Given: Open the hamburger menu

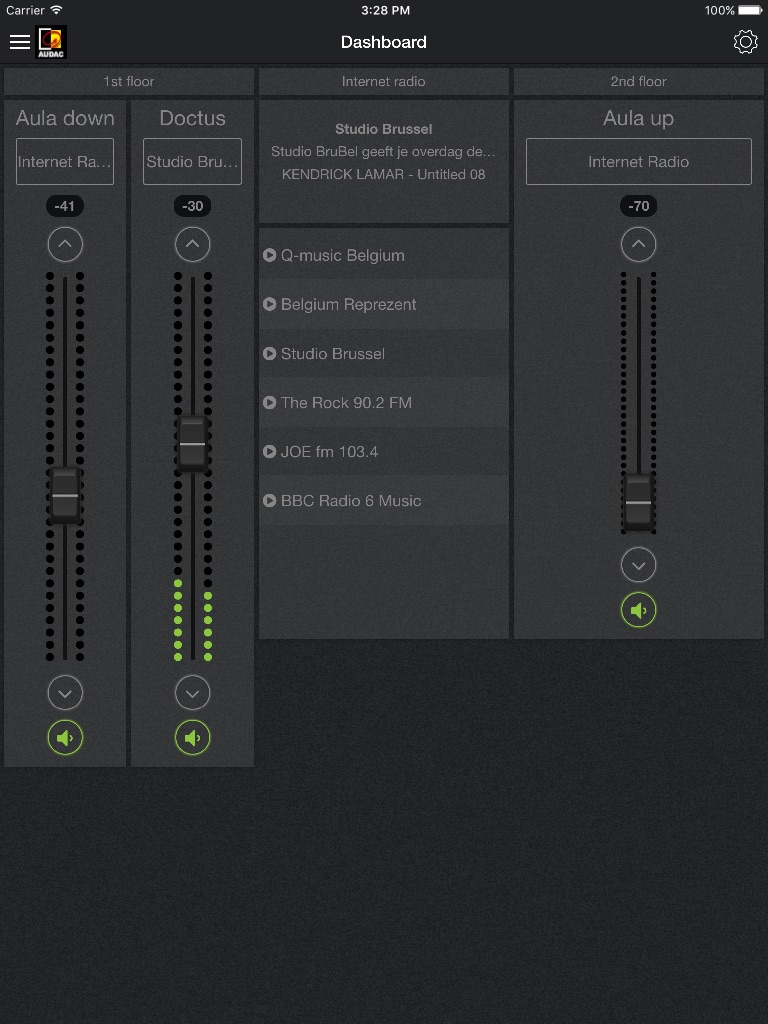Looking at the screenshot, I should pyautogui.click(x=20, y=42).
